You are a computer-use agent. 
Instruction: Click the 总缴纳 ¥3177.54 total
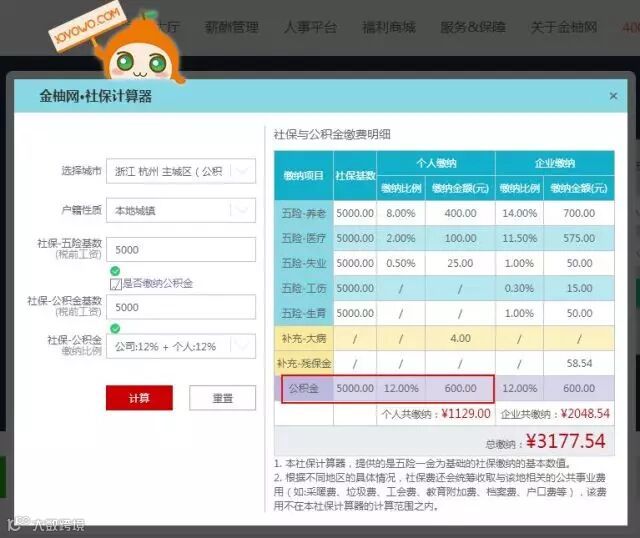[546, 442]
